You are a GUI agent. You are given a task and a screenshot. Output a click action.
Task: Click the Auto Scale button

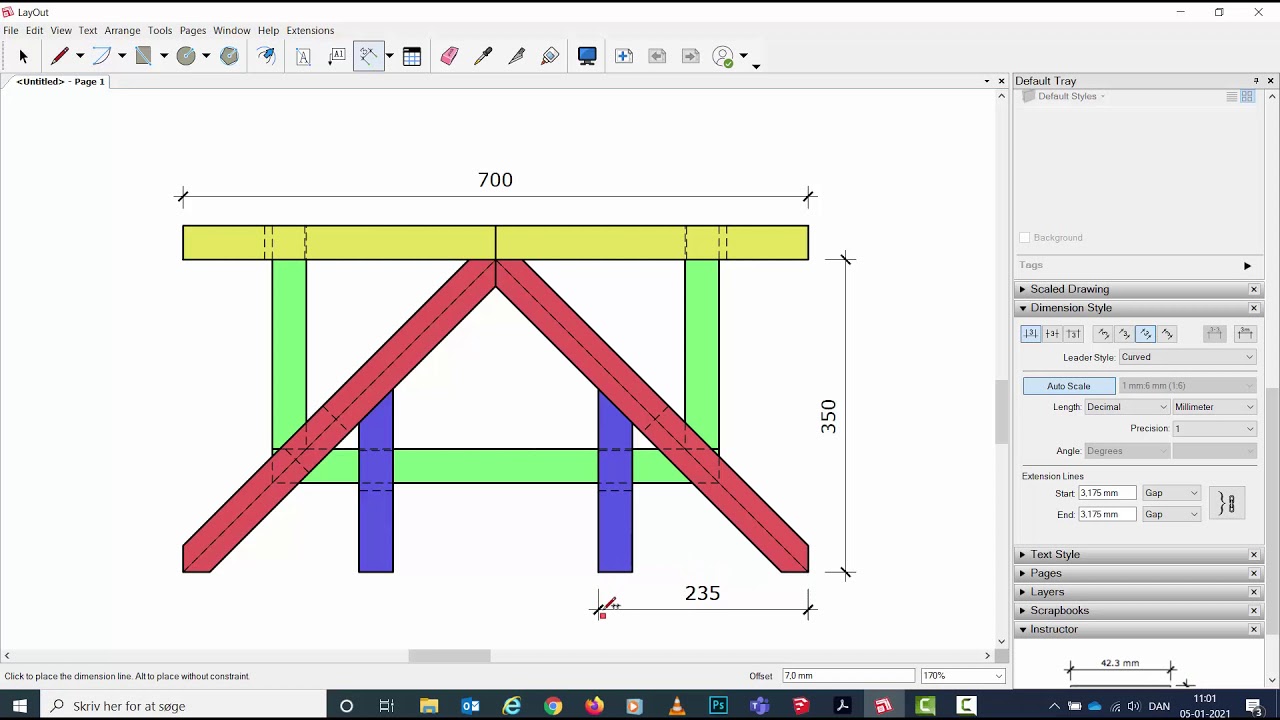click(1069, 386)
